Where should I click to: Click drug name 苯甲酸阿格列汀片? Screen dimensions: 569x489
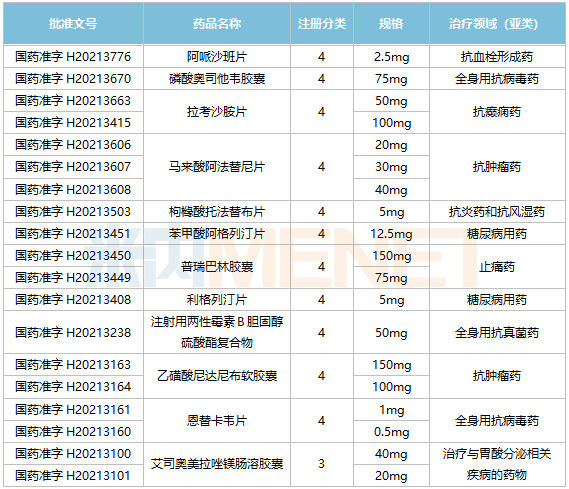click(217, 234)
